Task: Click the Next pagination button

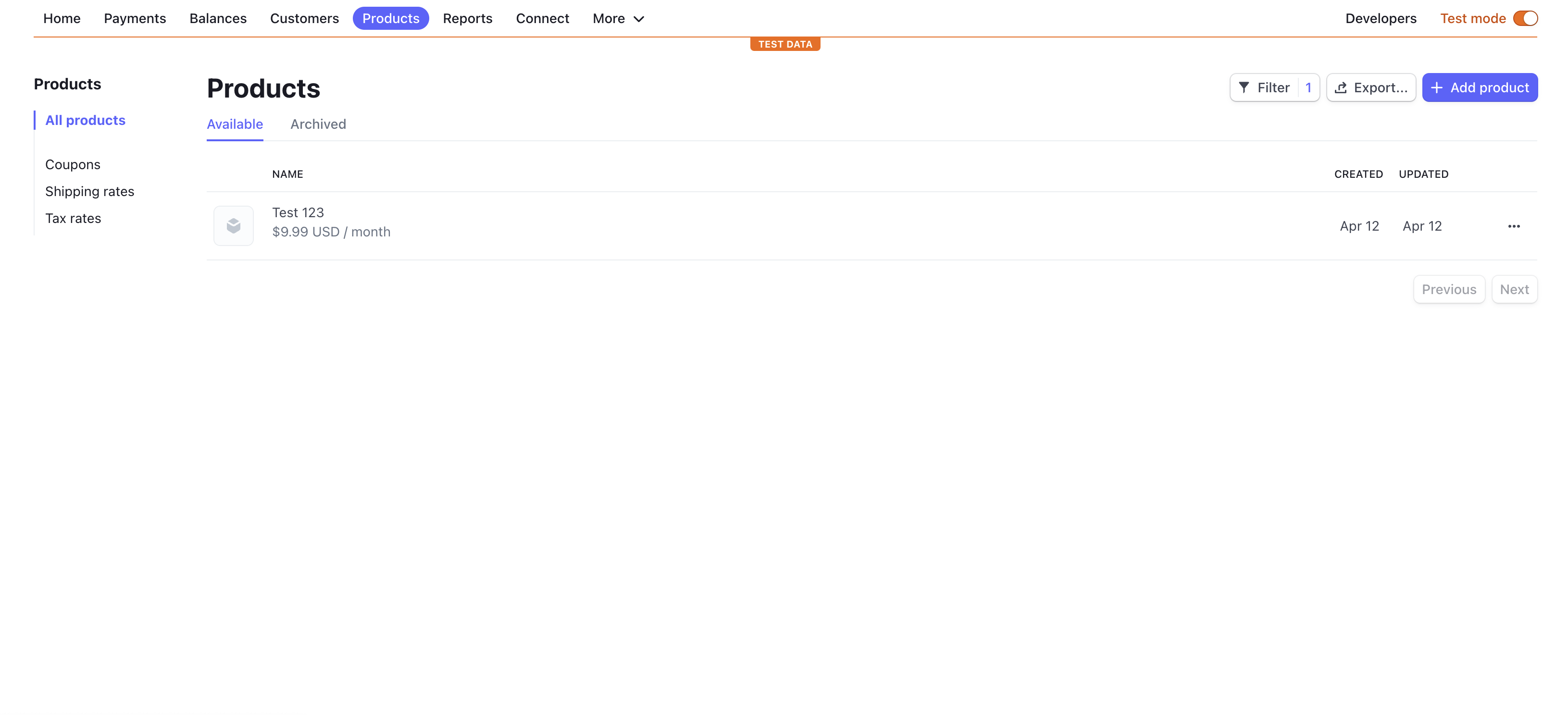Action: click(x=1514, y=290)
